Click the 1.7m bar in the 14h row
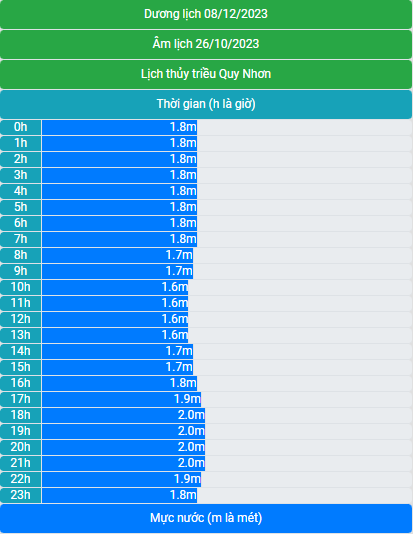 click(x=117, y=351)
